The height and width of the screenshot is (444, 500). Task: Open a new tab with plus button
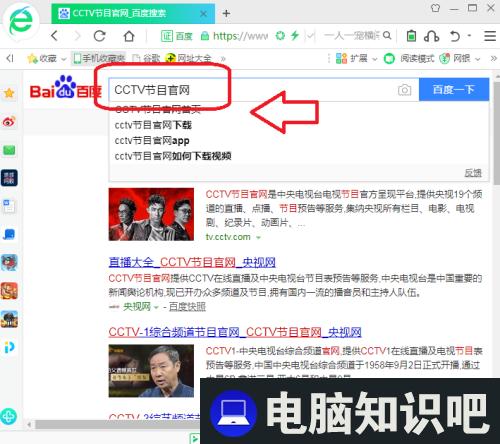(226, 13)
